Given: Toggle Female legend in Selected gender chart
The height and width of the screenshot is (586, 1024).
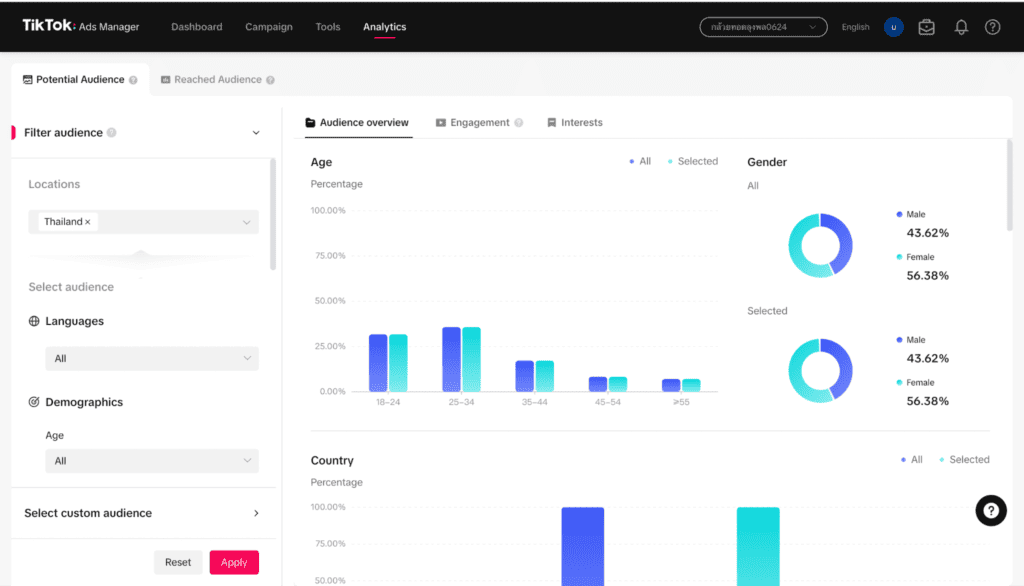Looking at the screenshot, I should (915, 382).
